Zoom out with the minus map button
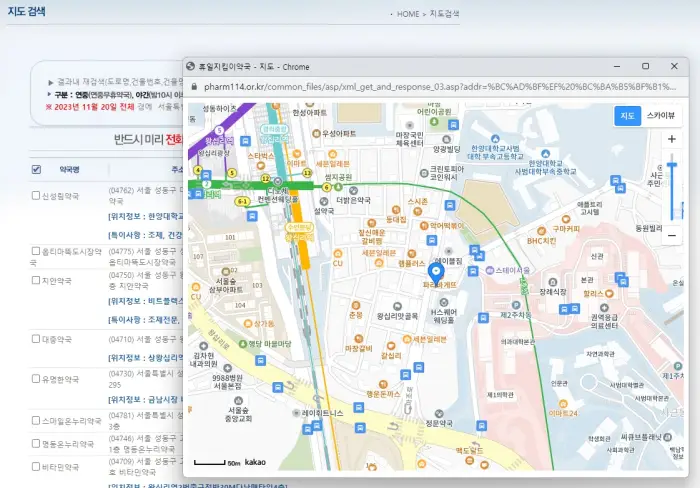Viewport: 700px width, 488px height. 671,235
